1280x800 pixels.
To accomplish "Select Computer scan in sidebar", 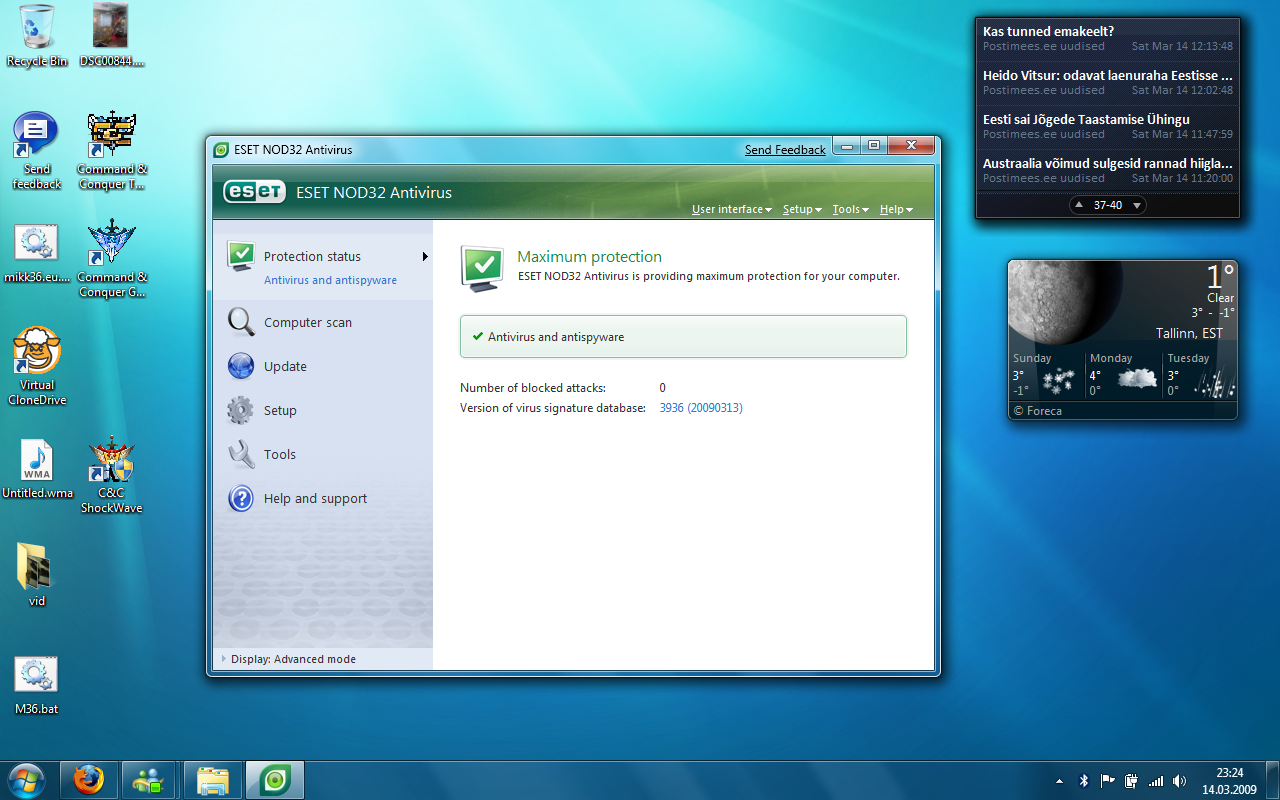I will [x=308, y=323].
